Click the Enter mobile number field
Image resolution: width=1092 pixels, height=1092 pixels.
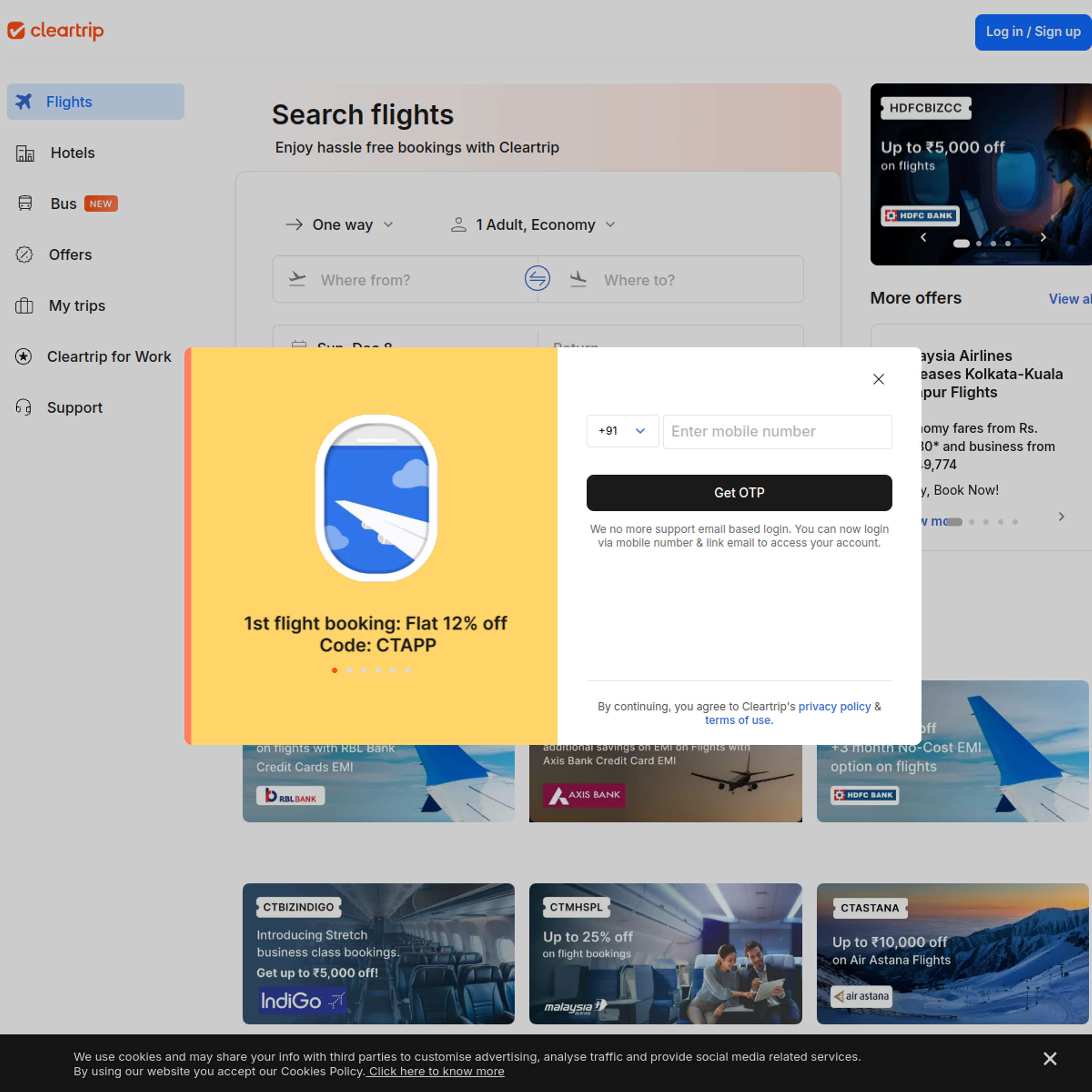pos(777,431)
